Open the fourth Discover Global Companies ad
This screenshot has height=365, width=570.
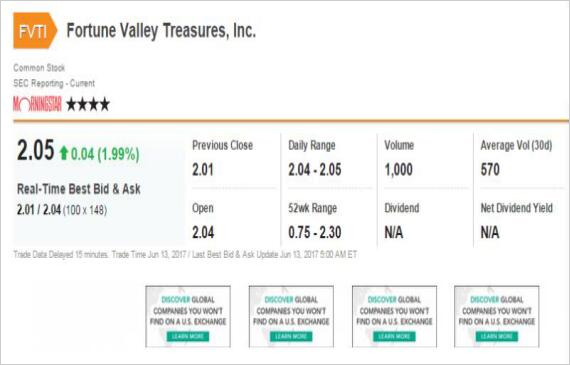(x=497, y=316)
